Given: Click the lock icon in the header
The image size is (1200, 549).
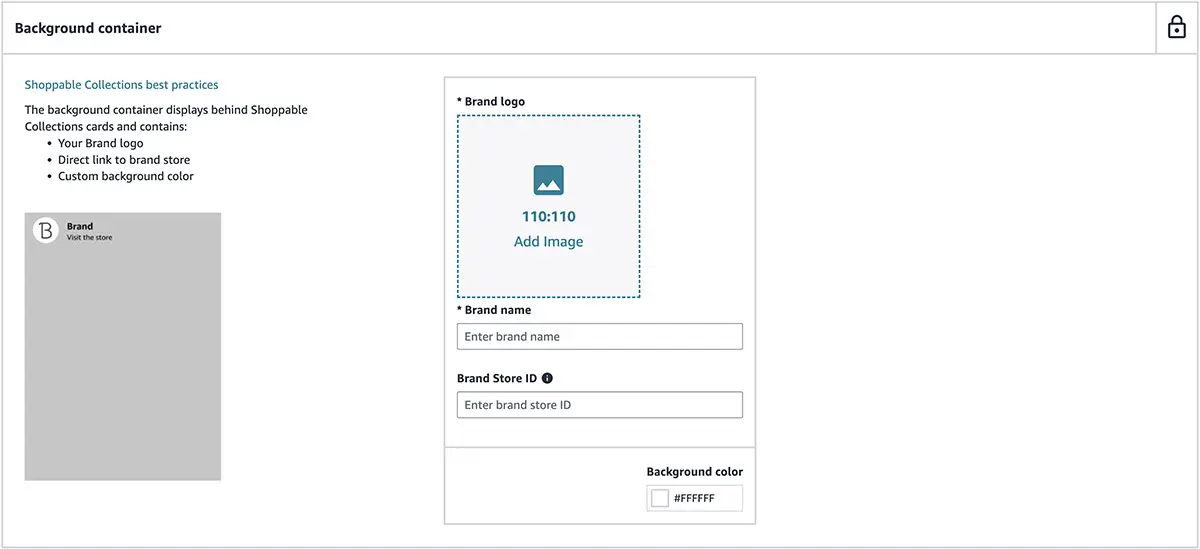Looking at the screenshot, I should tap(1177, 28).
